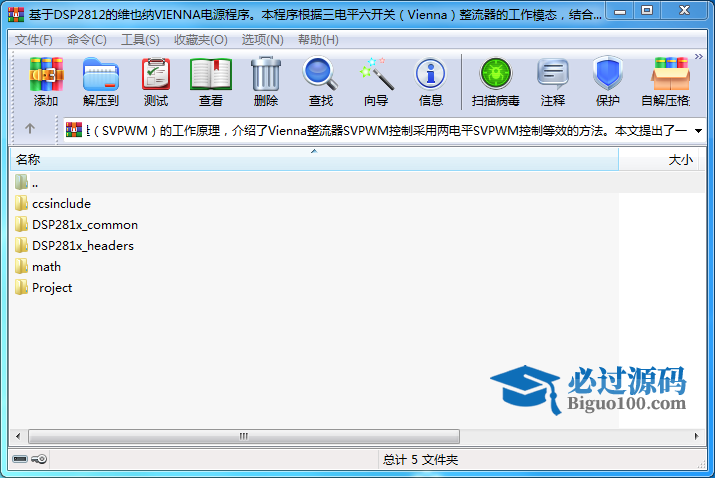Open the address path dropdown arrow
Viewport: 715px width, 478px height.
pyautogui.click(x=698, y=131)
